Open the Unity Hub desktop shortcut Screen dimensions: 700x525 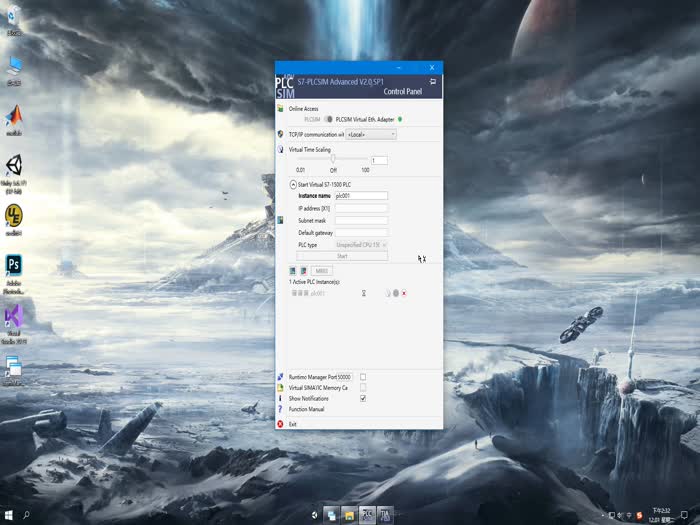(x=14, y=169)
